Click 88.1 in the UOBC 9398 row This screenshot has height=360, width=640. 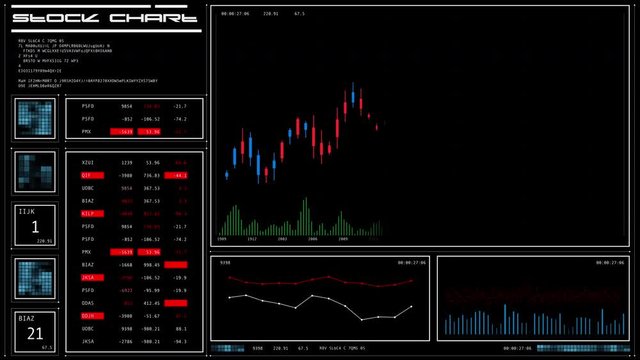coord(181,329)
